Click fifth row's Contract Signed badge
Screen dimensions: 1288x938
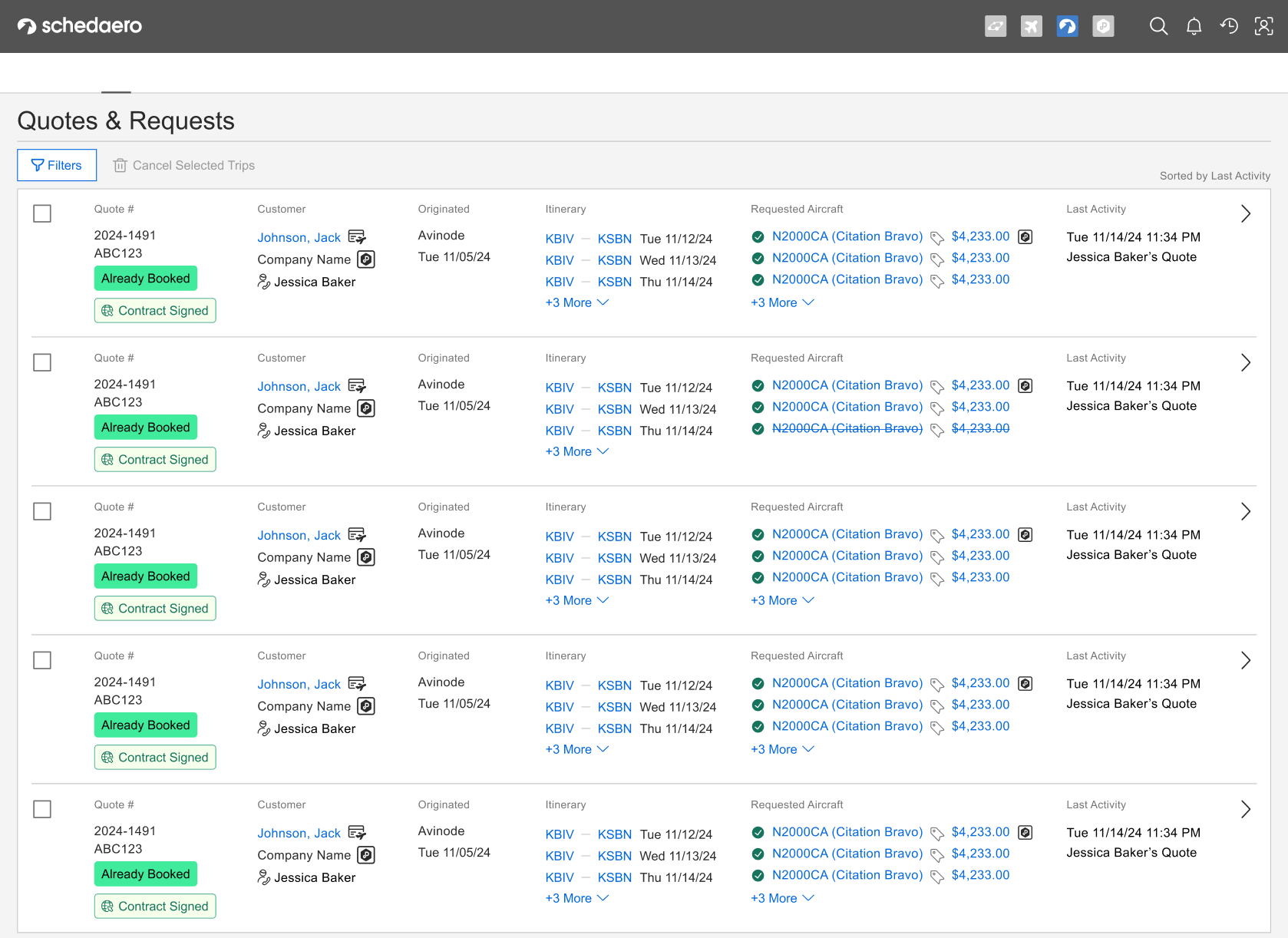[x=155, y=906]
